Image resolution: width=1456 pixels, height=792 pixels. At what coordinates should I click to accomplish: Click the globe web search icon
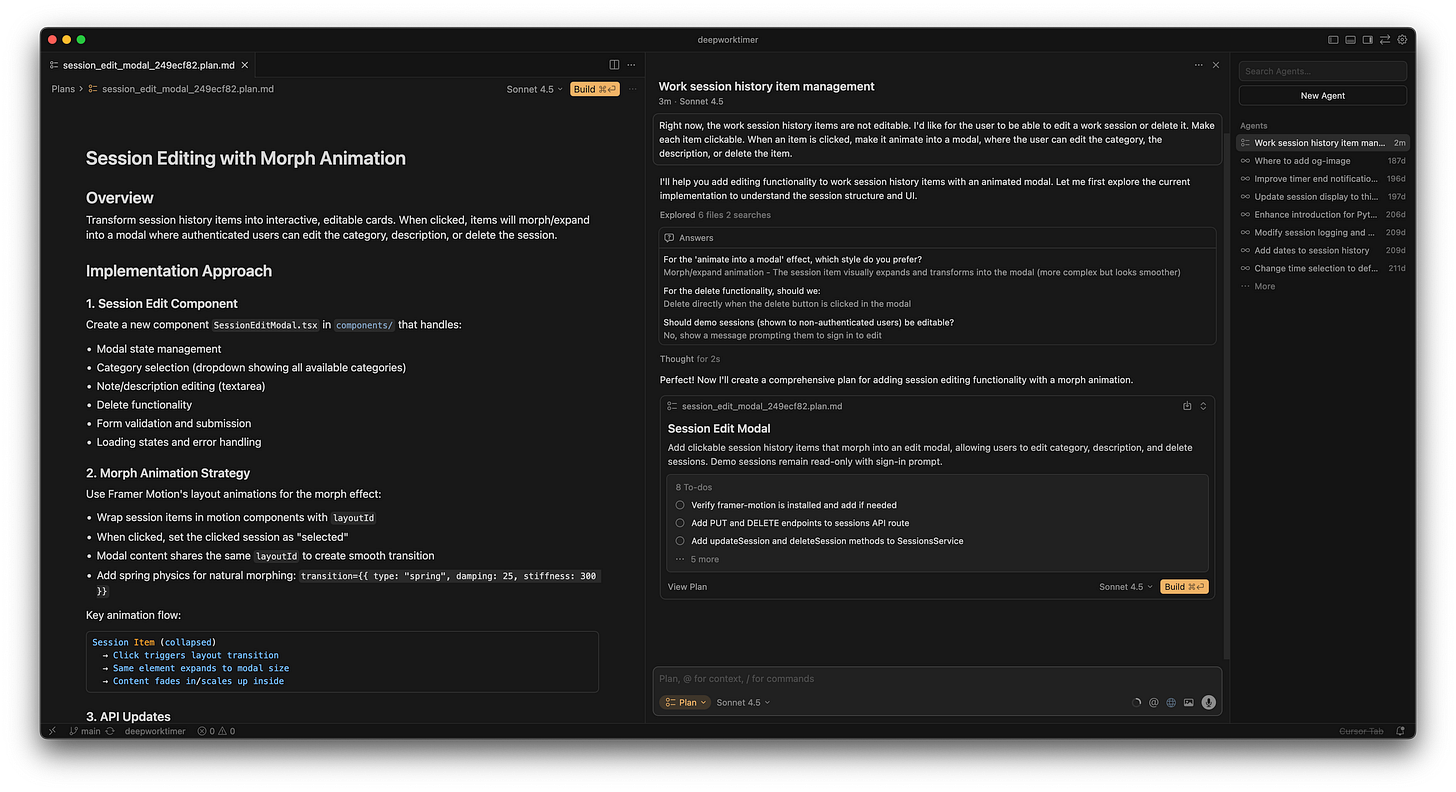(x=1171, y=703)
